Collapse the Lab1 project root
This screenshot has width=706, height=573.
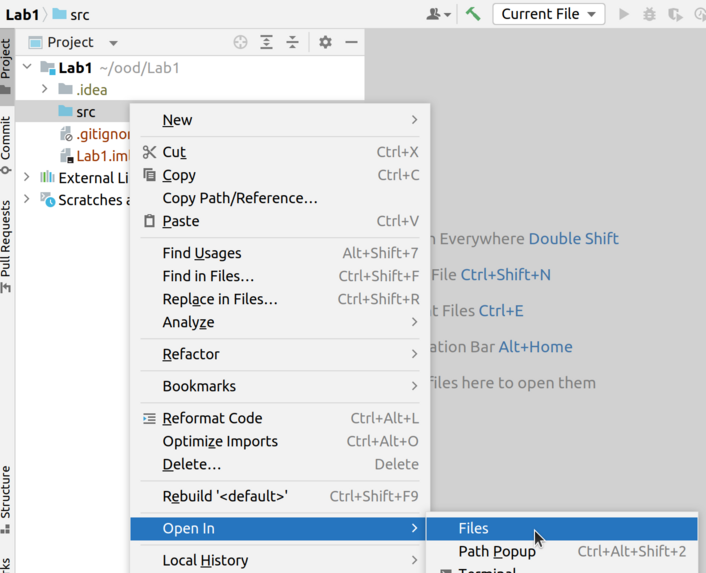pyautogui.click(x=28, y=68)
